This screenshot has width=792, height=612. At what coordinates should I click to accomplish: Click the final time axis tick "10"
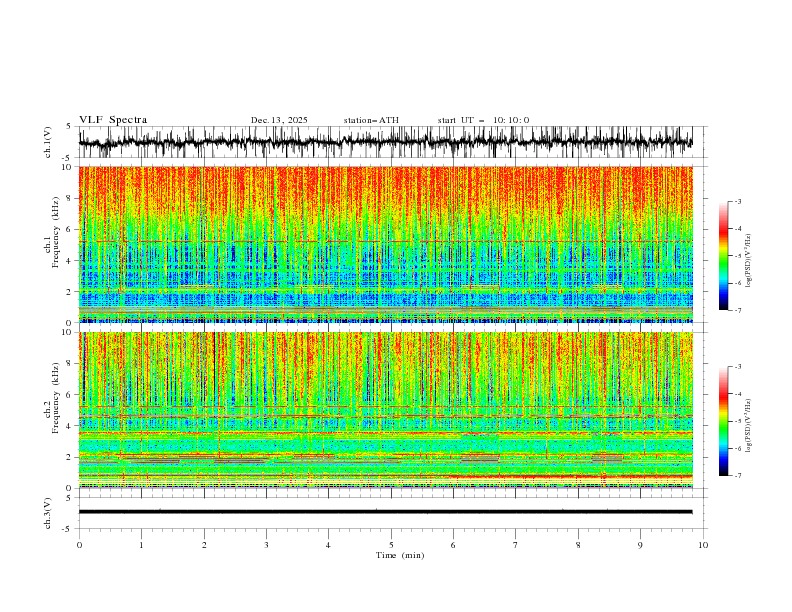tap(703, 545)
